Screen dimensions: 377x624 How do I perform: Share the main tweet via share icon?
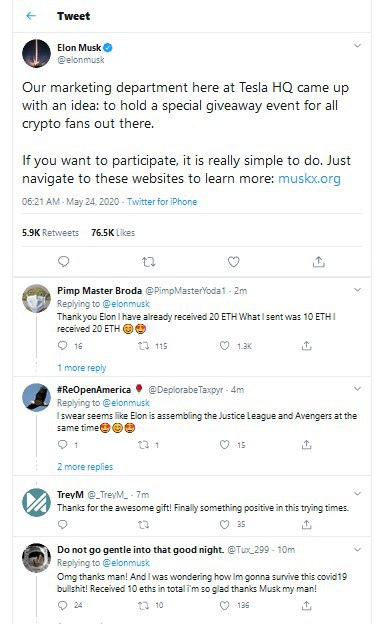pos(318,261)
